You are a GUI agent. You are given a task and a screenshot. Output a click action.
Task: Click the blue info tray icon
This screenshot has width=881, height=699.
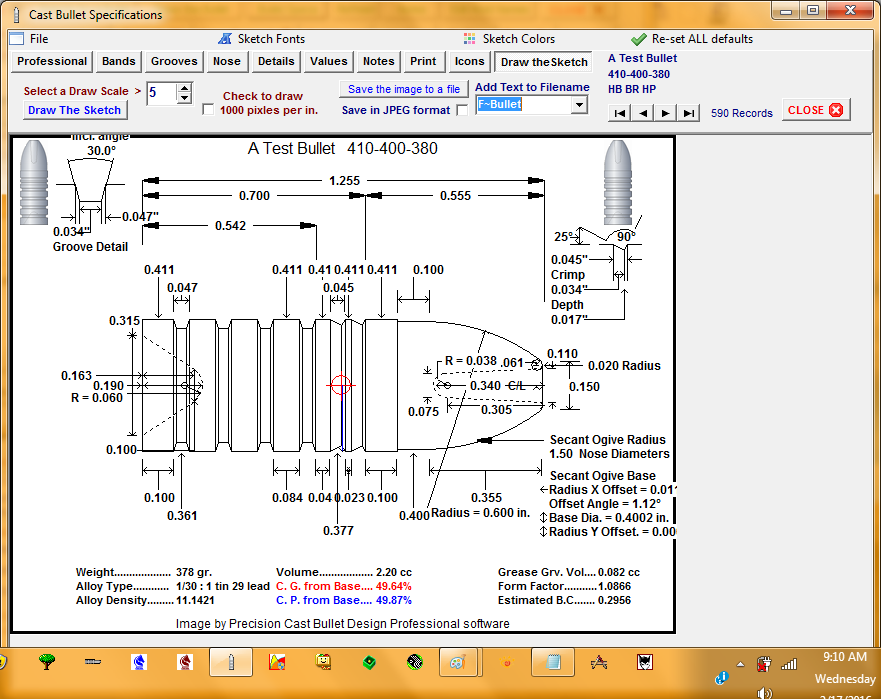[721, 678]
